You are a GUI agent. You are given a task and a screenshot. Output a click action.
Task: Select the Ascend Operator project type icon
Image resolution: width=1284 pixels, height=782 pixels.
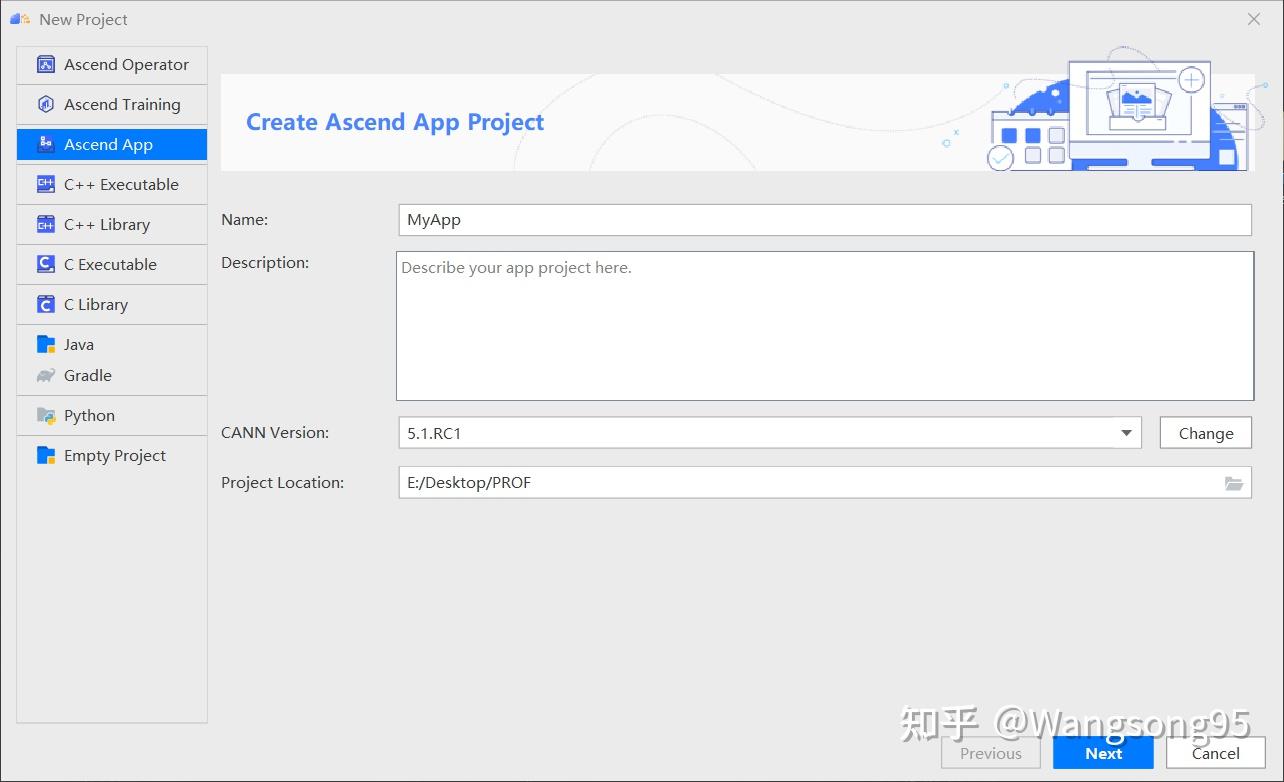pos(45,64)
